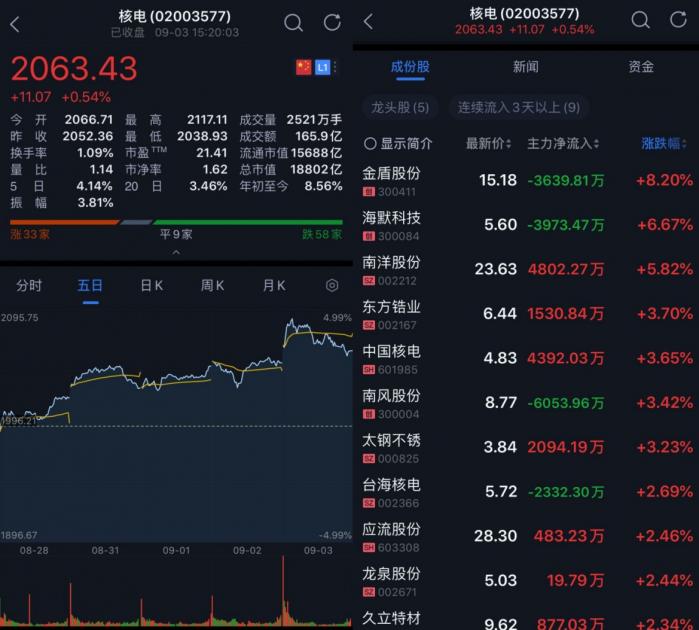Tap the back arrow on constituents panel

pyautogui.click(x=368, y=21)
